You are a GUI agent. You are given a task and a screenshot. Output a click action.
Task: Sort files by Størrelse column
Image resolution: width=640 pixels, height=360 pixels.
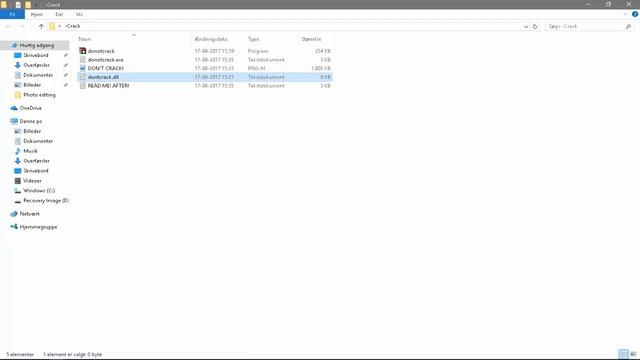311,39
